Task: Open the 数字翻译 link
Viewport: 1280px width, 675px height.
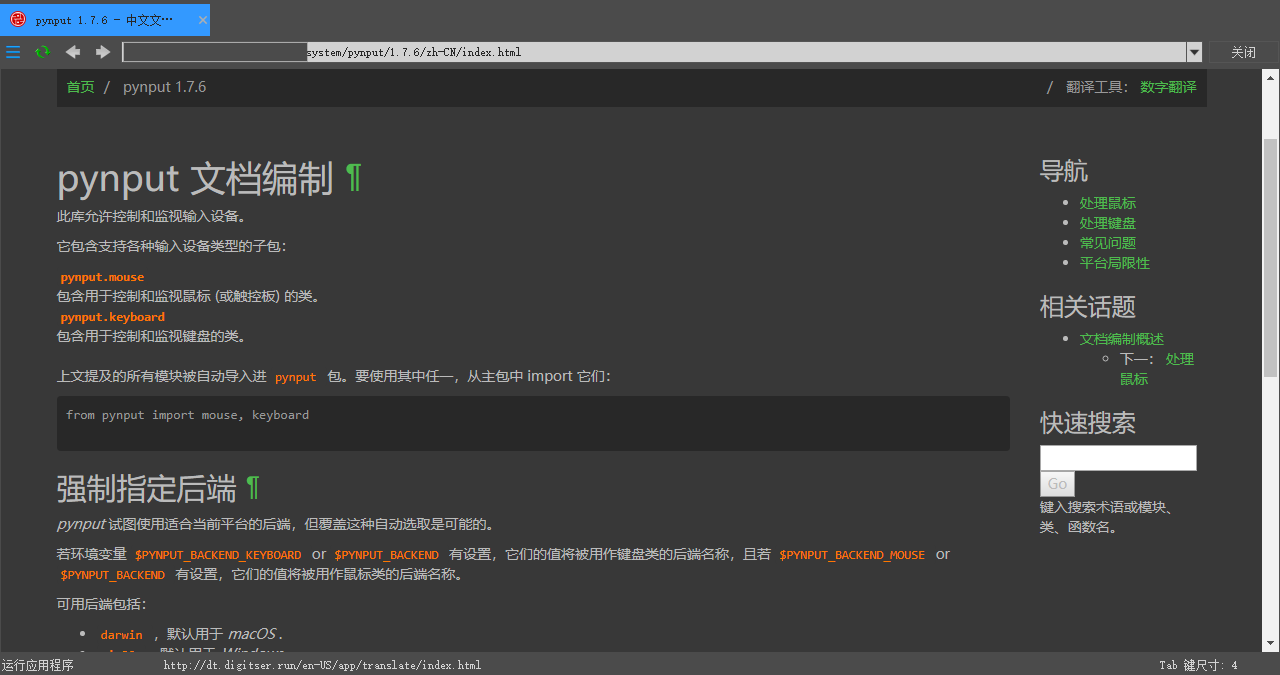Action: click(1168, 87)
